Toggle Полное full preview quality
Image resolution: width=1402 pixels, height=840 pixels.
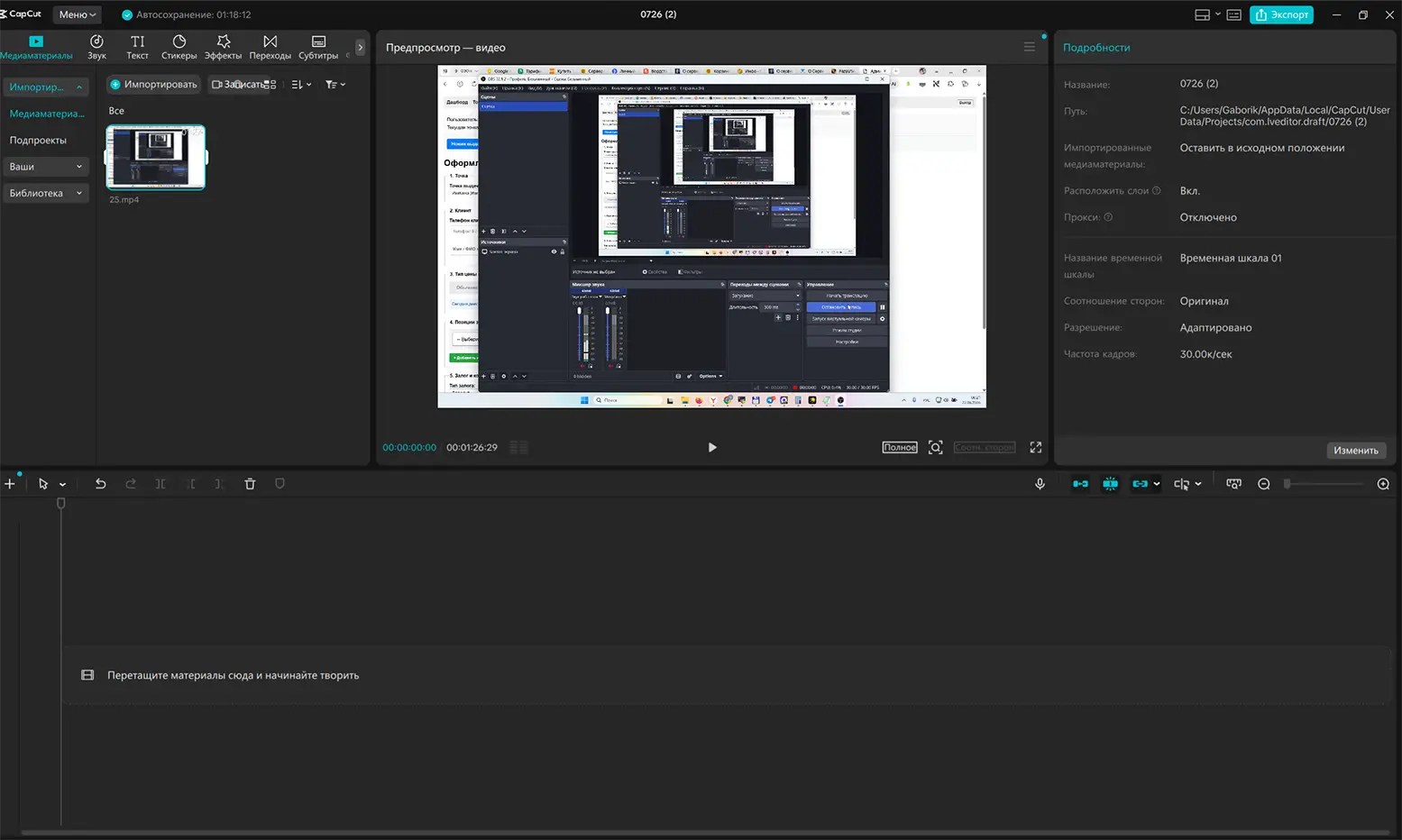900,447
